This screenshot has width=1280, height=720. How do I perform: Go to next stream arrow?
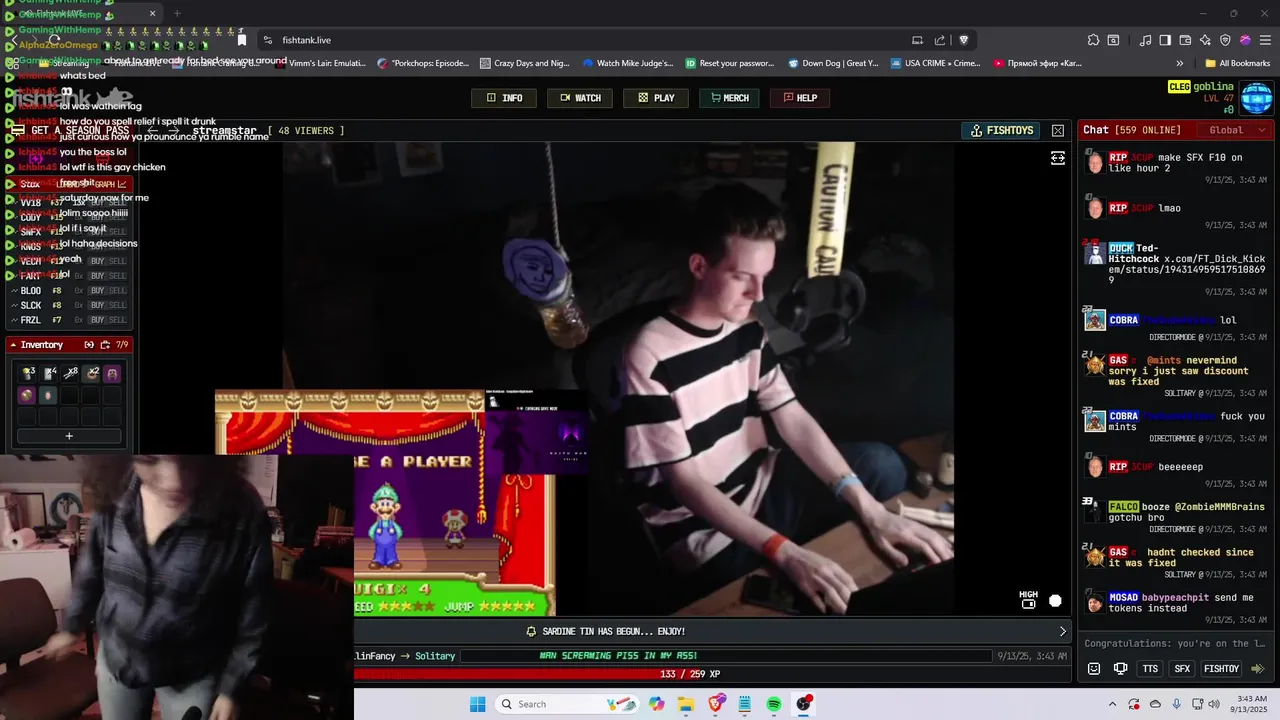(174, 130)
